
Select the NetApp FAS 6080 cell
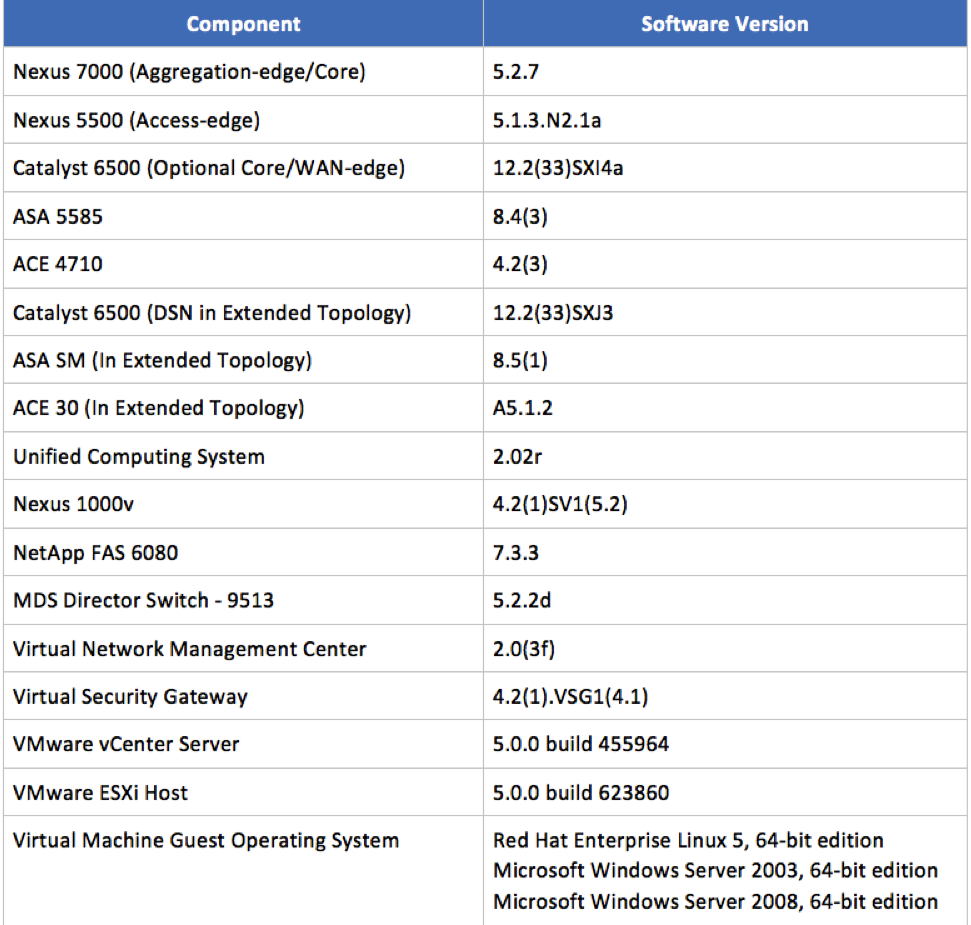click(x=96, y=552)
